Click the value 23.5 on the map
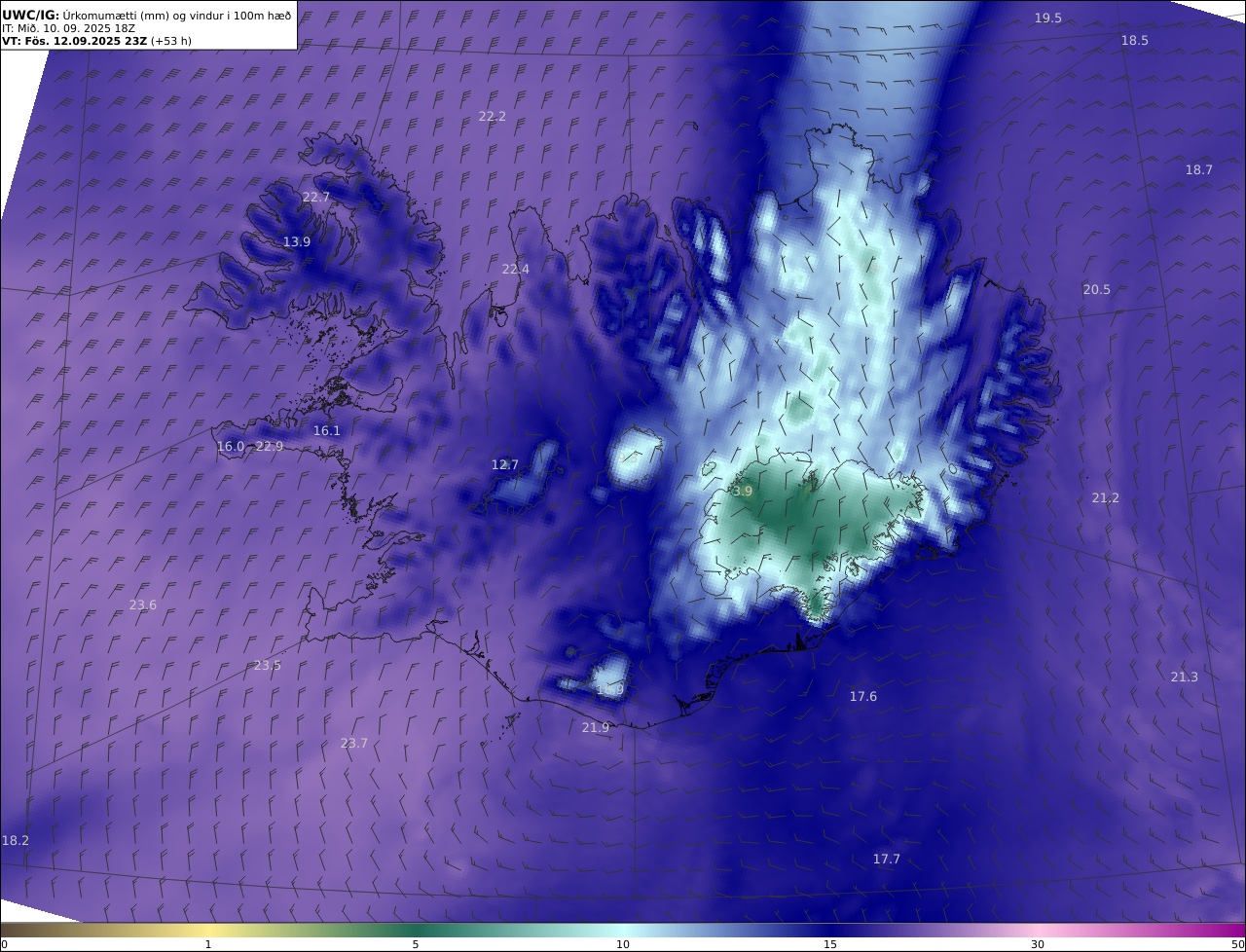Screen dimensions: 1246x952 pyautogui.click(x=268, y=666)
